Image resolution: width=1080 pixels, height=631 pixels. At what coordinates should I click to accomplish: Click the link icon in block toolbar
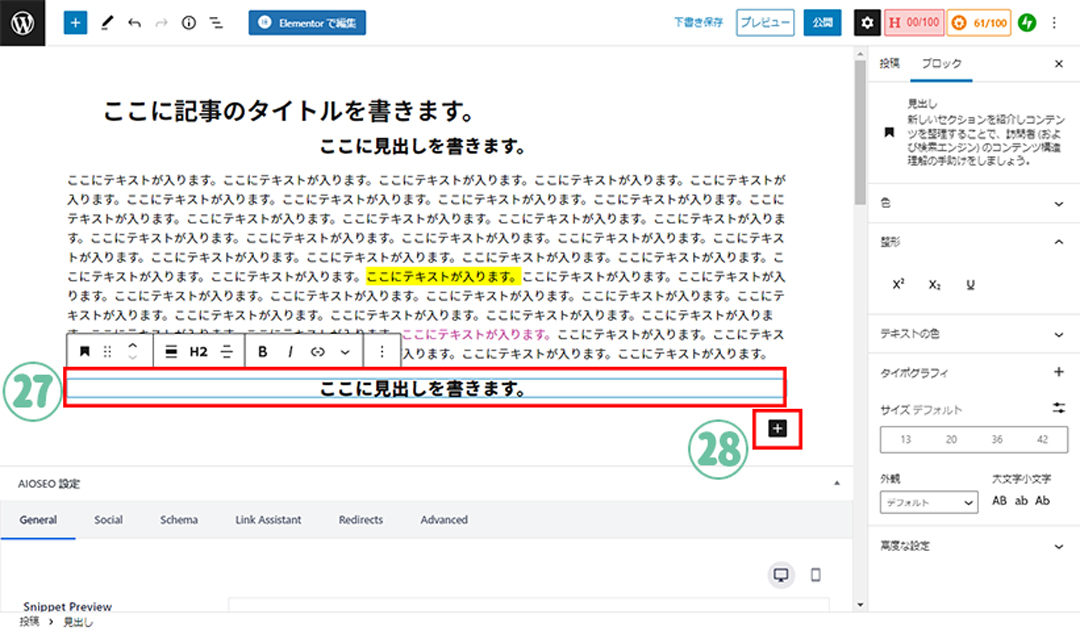pos(319,352)
